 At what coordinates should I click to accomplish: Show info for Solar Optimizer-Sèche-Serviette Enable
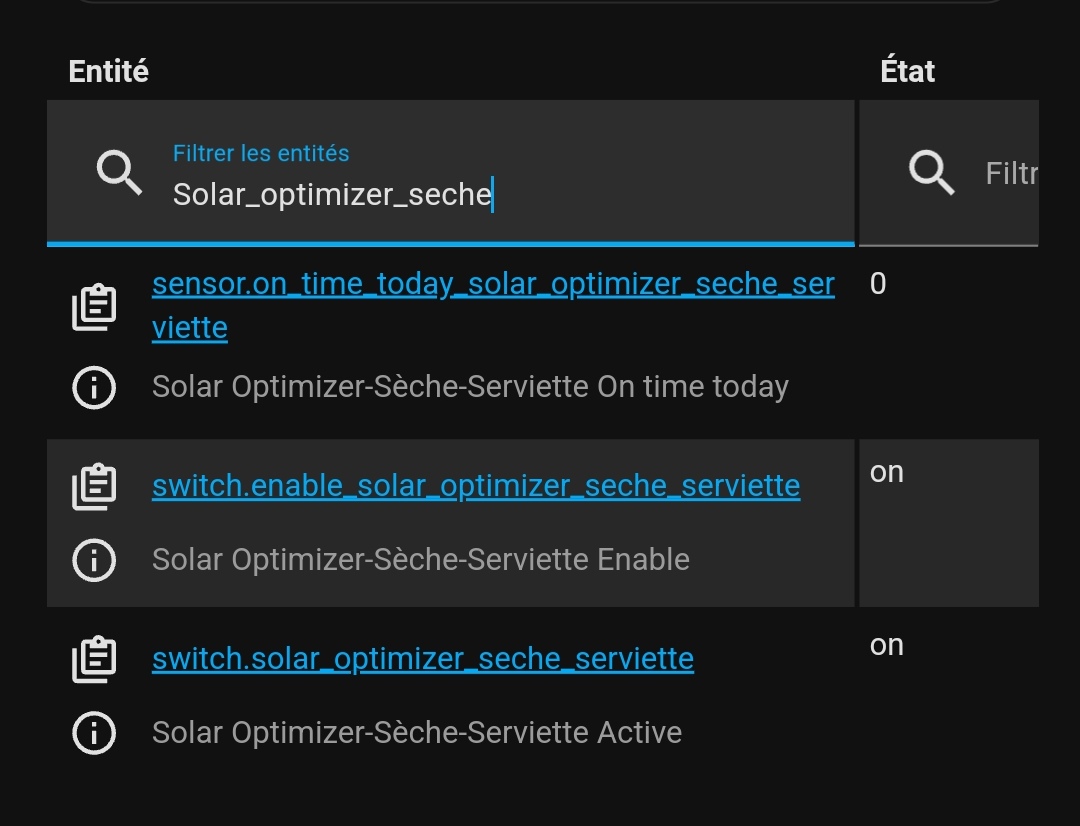click(x=94, y=559)
